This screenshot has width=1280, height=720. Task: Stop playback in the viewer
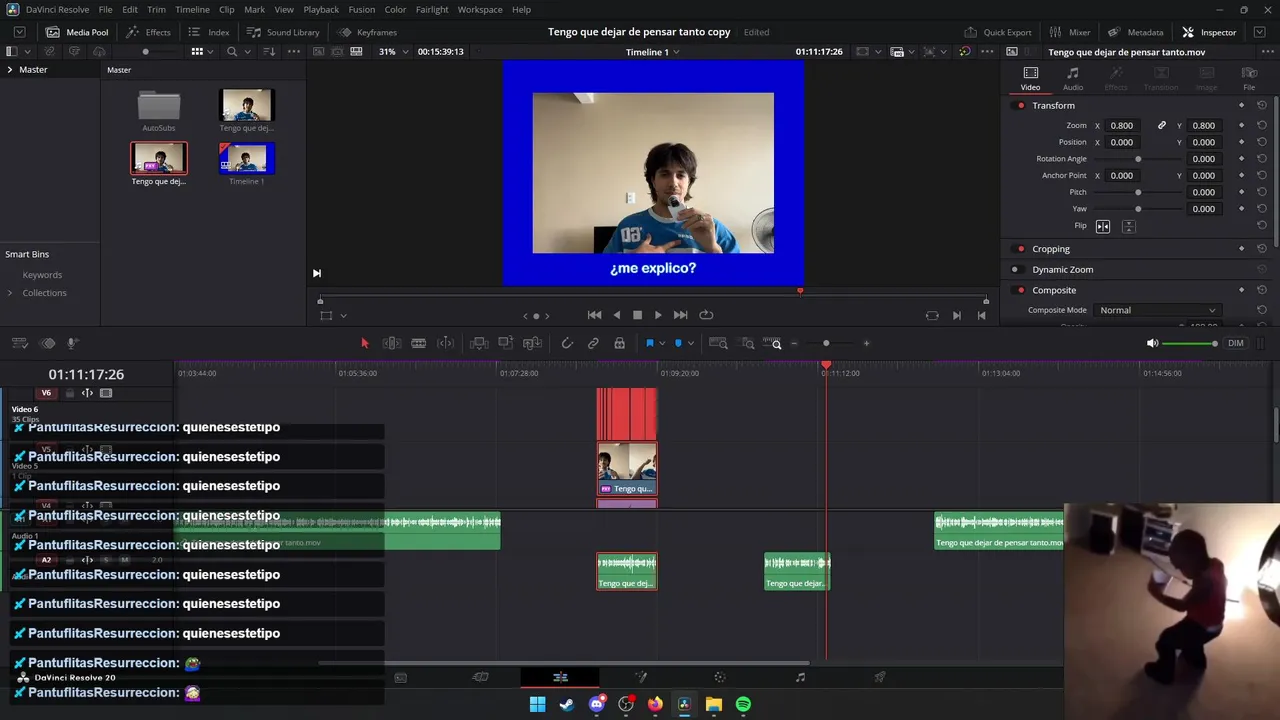637,315
